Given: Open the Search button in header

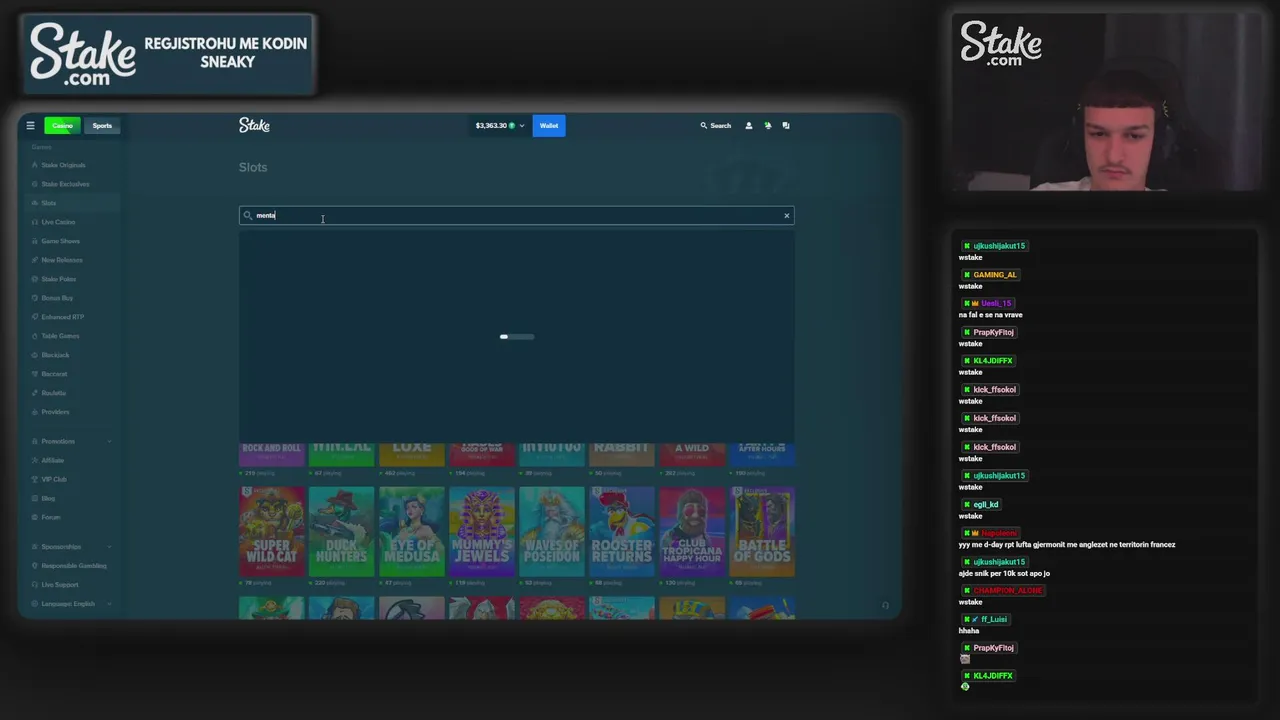Looking at the screenshot, I should tap(716, 126).
